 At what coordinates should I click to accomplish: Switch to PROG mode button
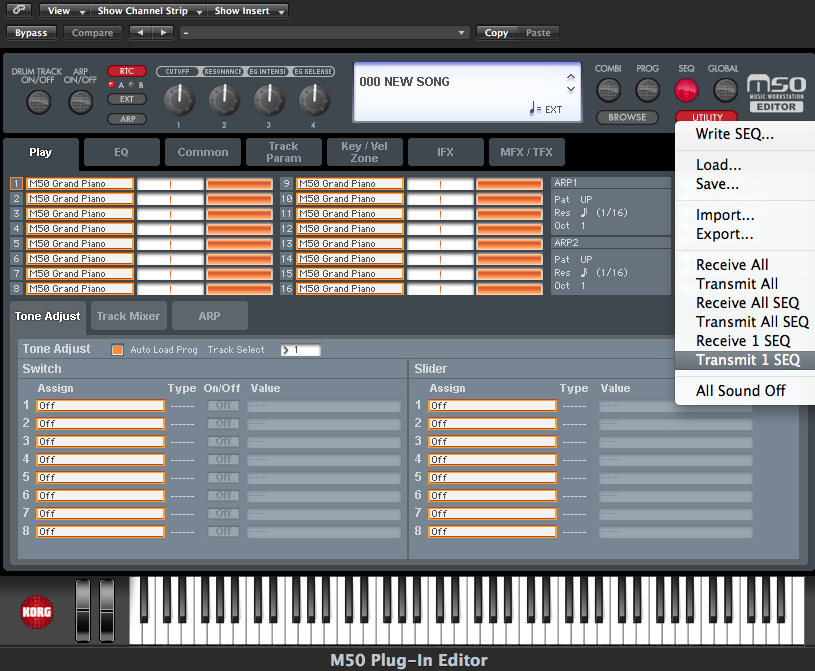tap(647, 90)
